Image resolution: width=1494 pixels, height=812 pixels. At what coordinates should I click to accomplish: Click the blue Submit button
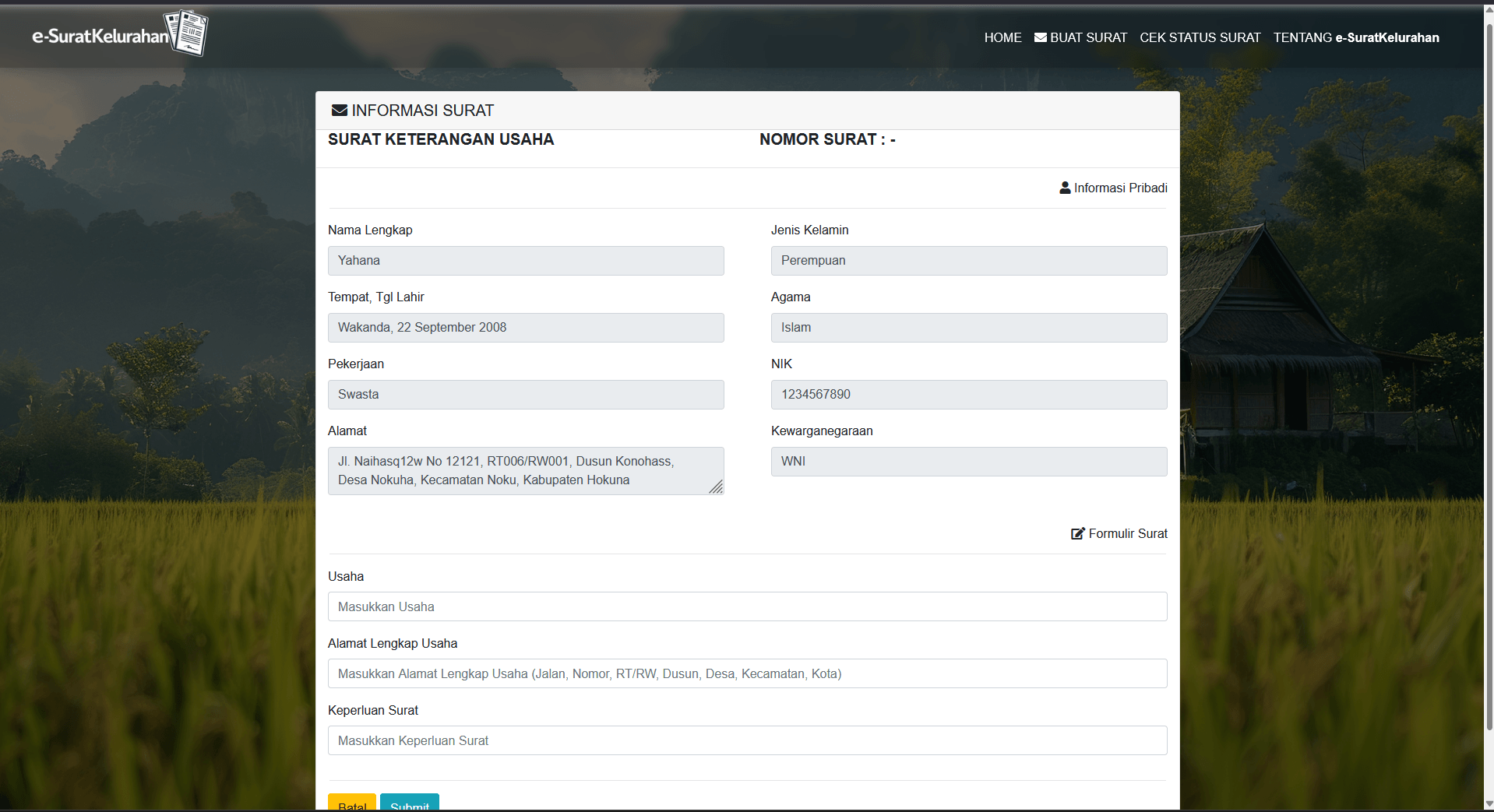coord(410,803)
